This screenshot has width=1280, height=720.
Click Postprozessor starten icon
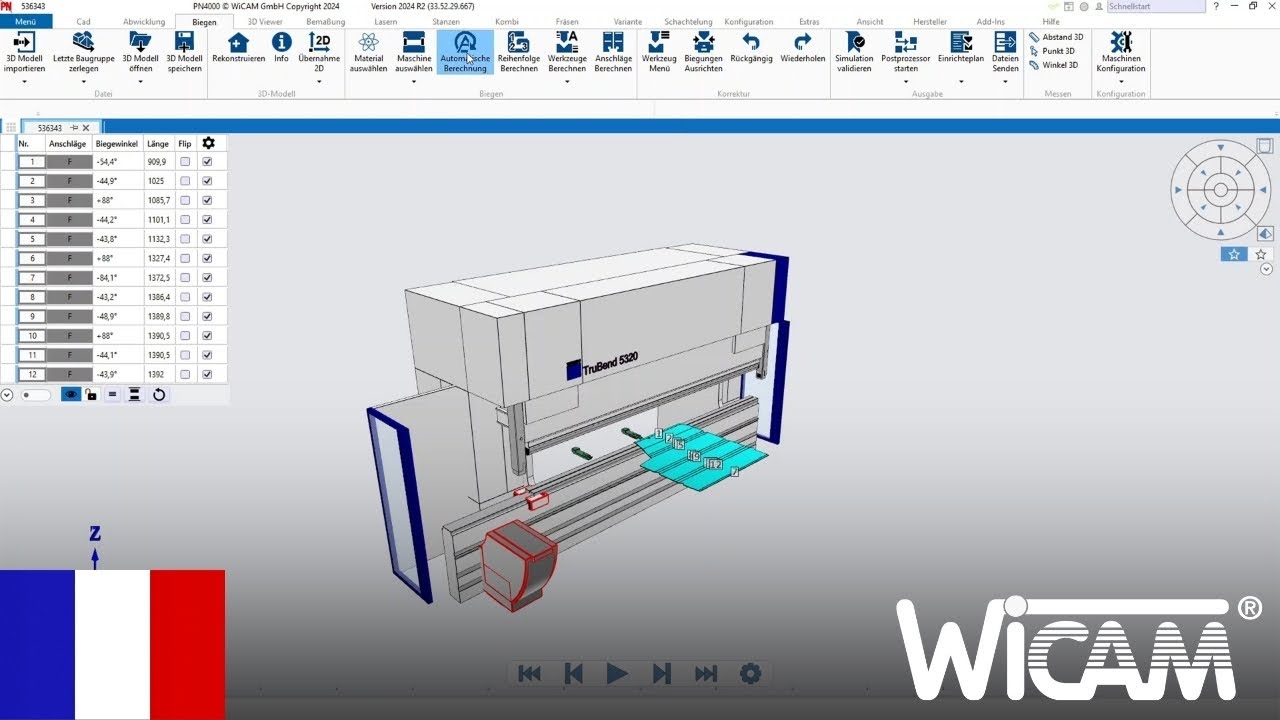906,42
